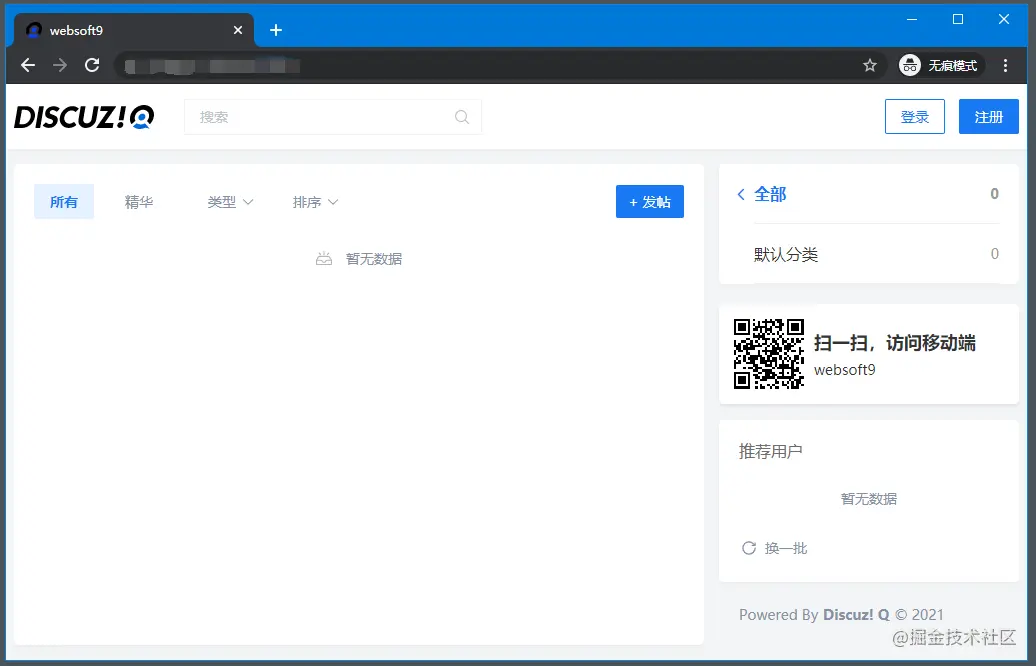Open a new browser tab
The image size is (1036, 666).
[276, 30]
